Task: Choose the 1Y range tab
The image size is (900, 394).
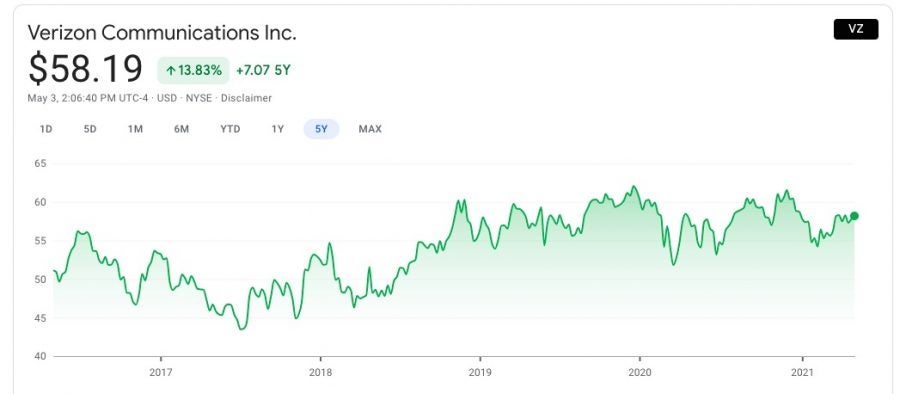Action: coord(278,129)
